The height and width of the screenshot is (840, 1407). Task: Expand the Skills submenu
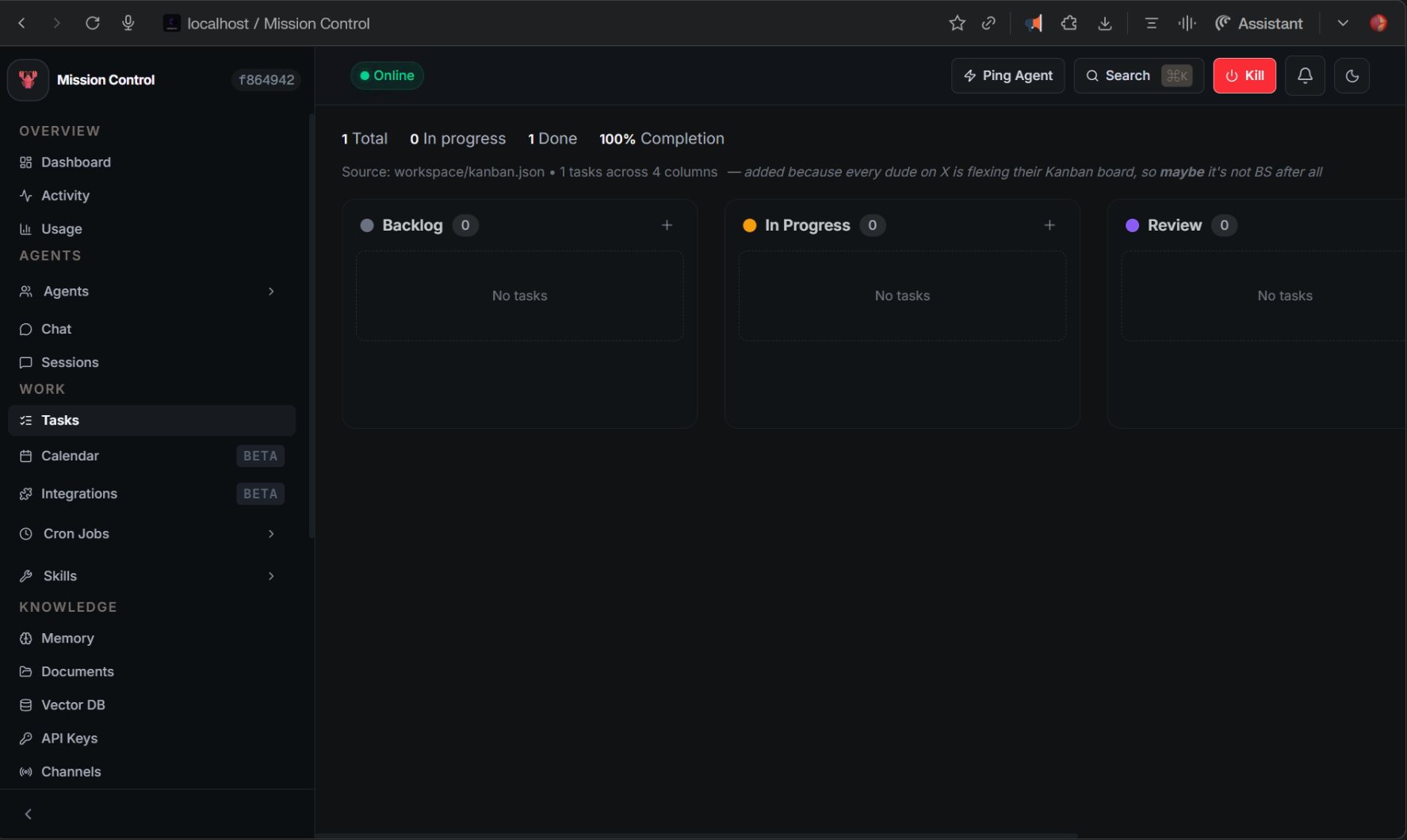tap(271, 576)
